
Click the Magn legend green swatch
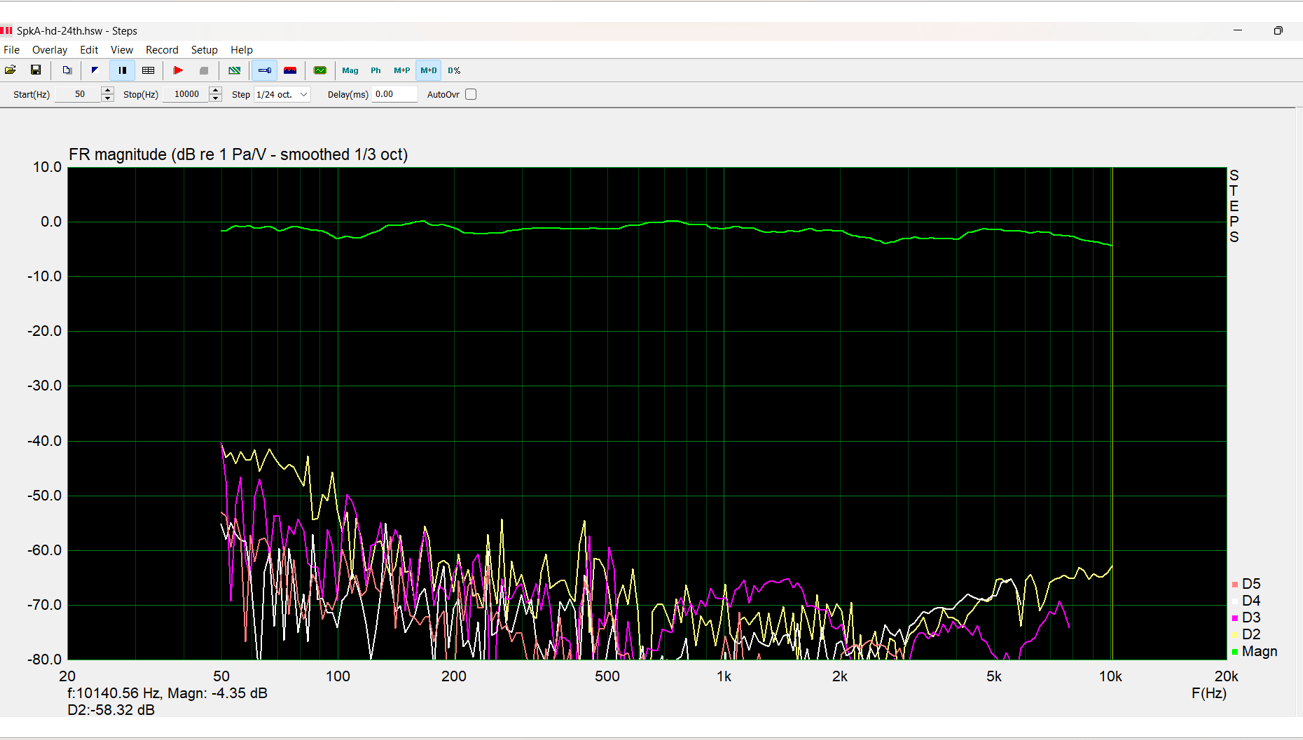[1235, 652]
